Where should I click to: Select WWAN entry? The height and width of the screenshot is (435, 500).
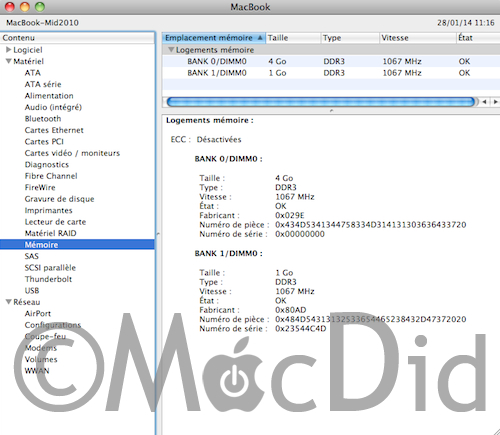[37, 371]
